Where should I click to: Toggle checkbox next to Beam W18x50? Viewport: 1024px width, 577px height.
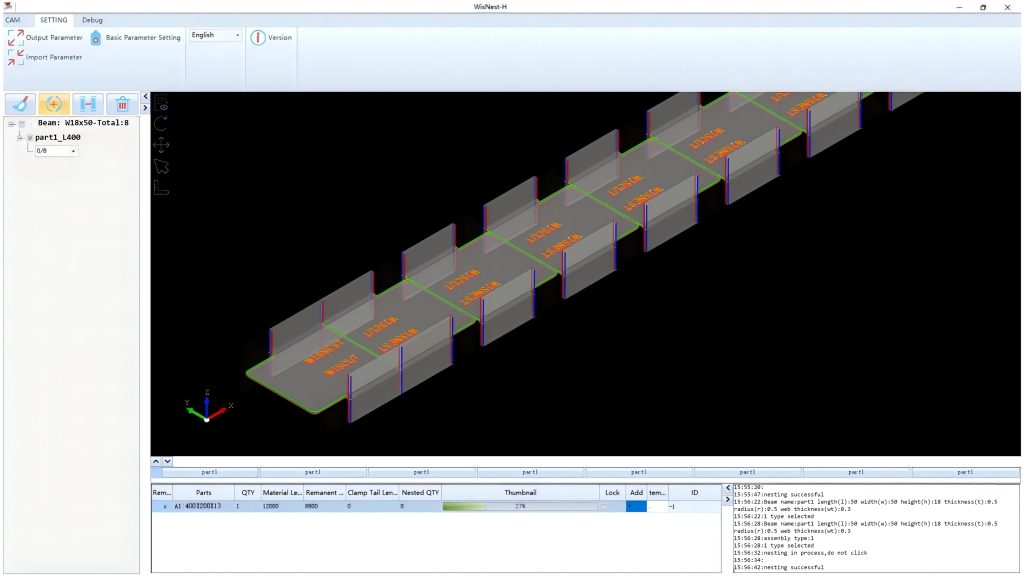[21, 123]
